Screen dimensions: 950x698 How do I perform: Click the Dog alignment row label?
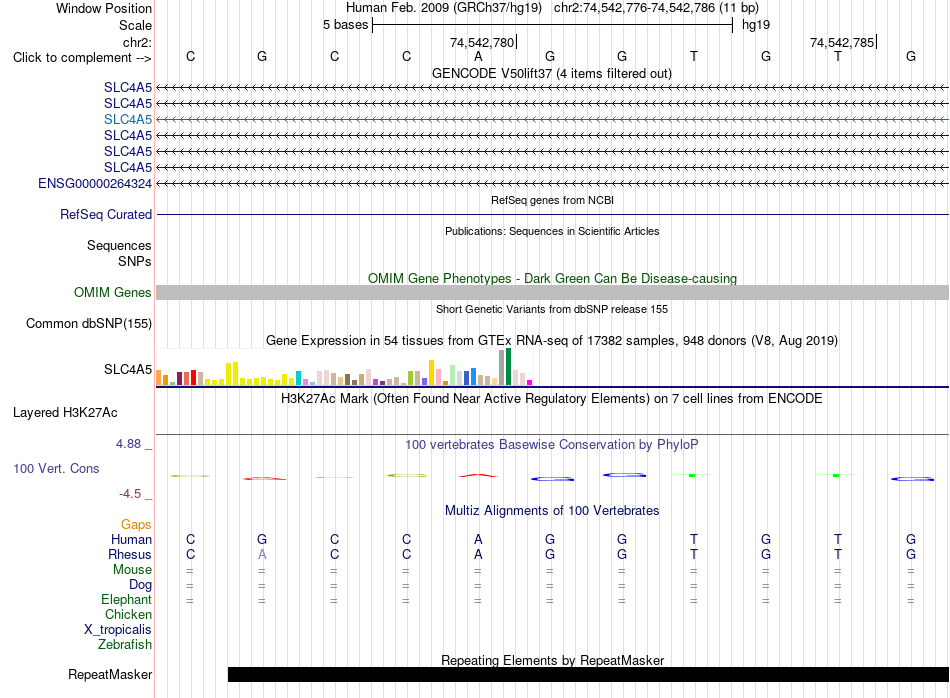pos(140,585)
